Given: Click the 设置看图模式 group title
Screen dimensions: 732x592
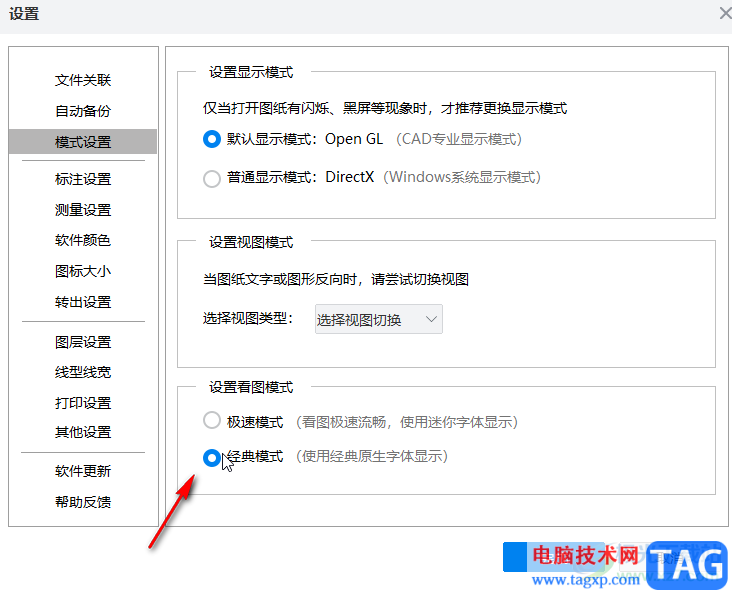Looking at the screenshot, I should pos(251,387).
